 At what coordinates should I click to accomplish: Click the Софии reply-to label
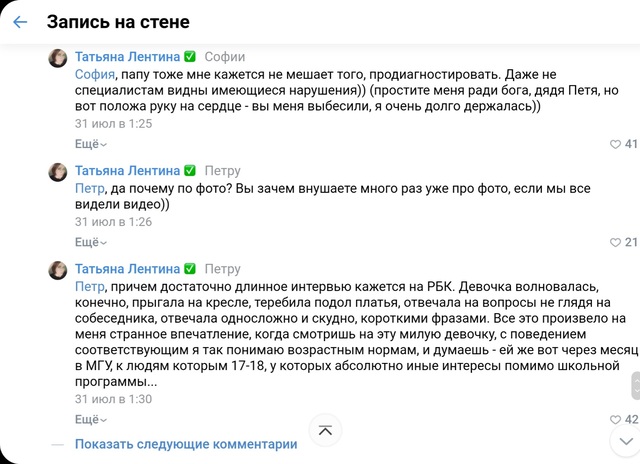(x=224, y=57)
